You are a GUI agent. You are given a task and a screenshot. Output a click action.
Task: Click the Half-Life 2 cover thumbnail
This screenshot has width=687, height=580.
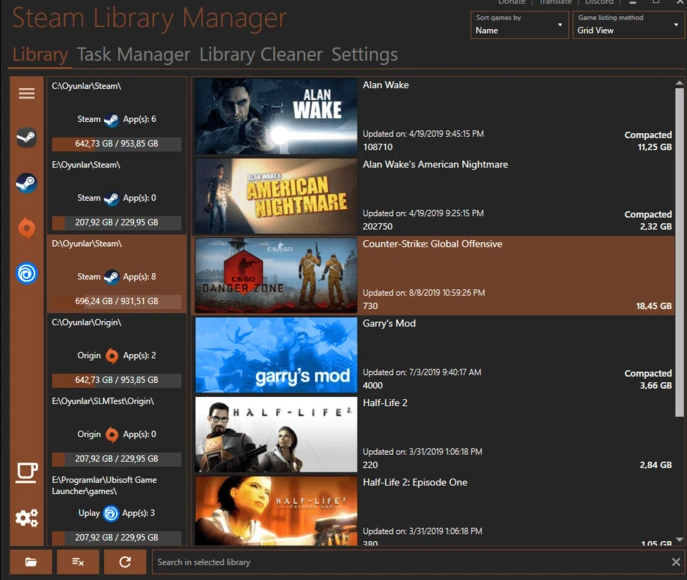(276, 434)
